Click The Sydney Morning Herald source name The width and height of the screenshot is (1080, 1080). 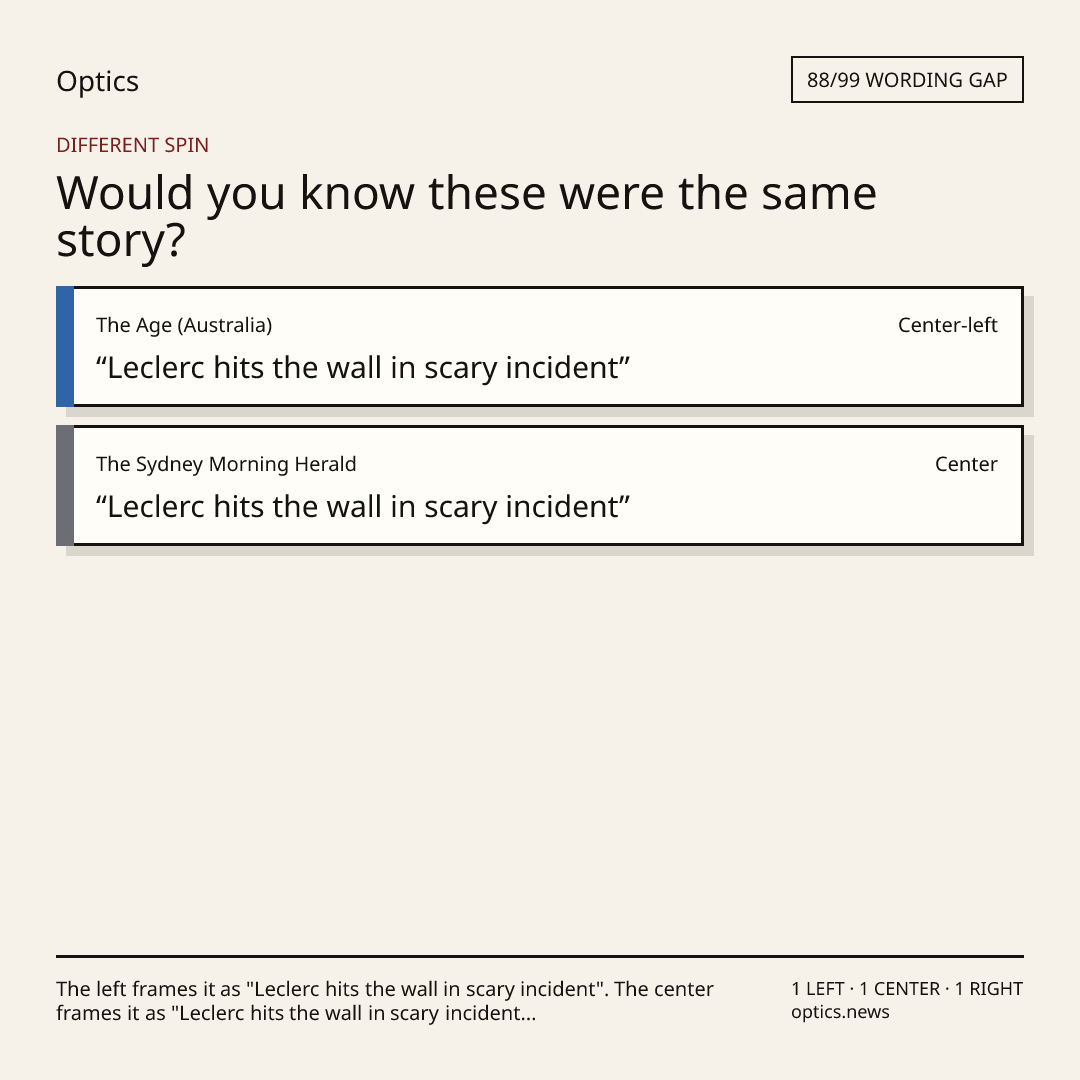click(226, 464)
